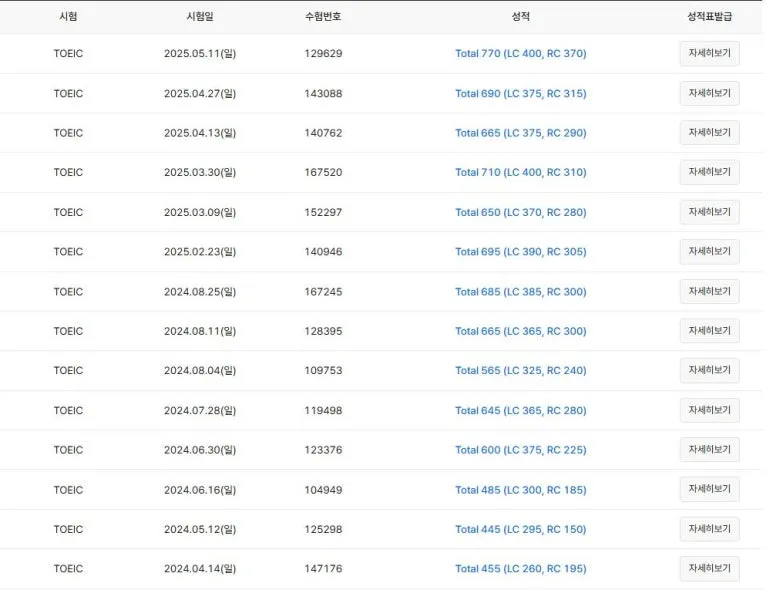Open Total 600 (LC 375, RC 225) link
The width and height of the screenshot is (773, 590).
[520, 450]
